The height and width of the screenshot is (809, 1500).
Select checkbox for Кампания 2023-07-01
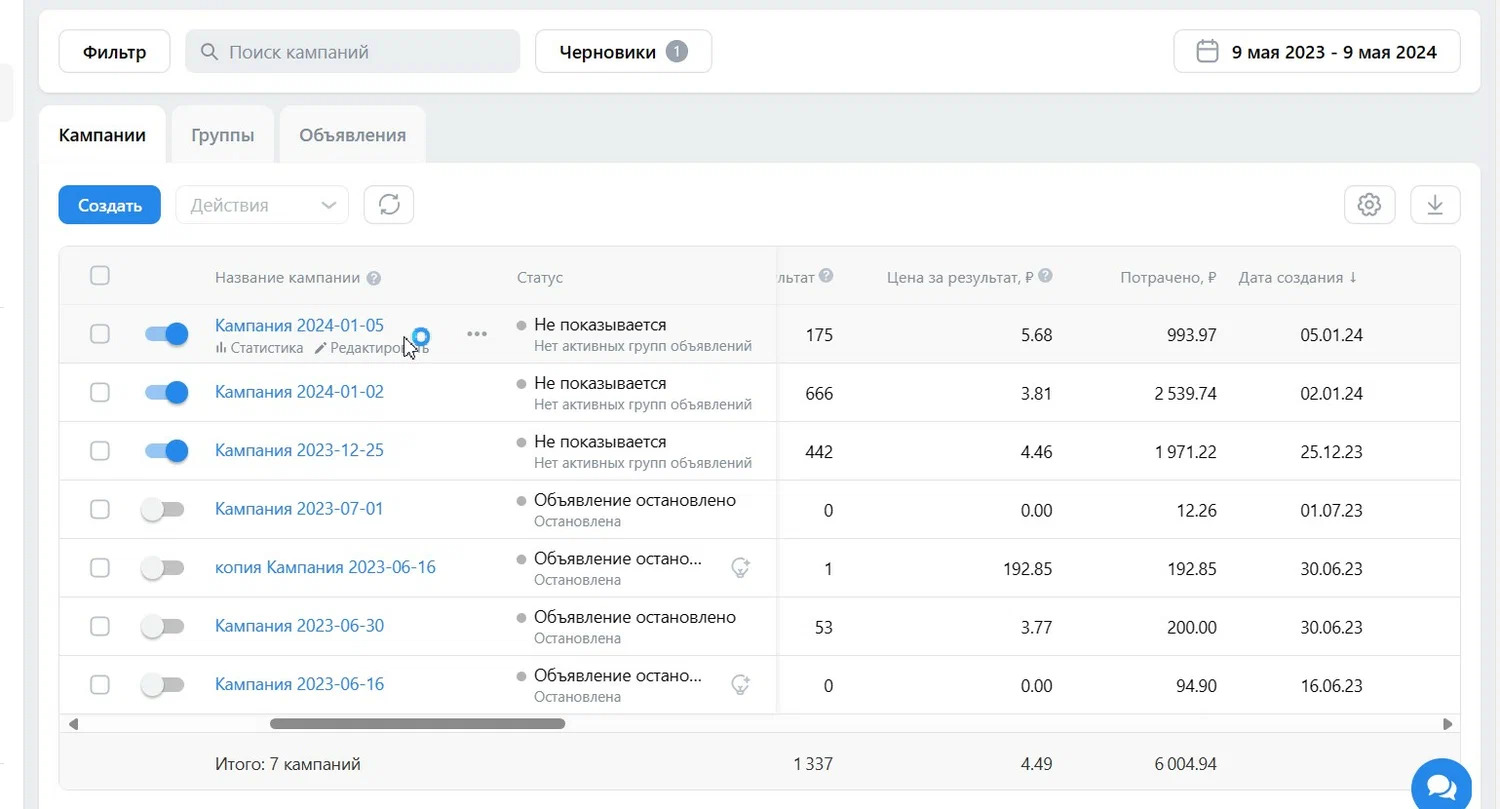pos(100,509)
